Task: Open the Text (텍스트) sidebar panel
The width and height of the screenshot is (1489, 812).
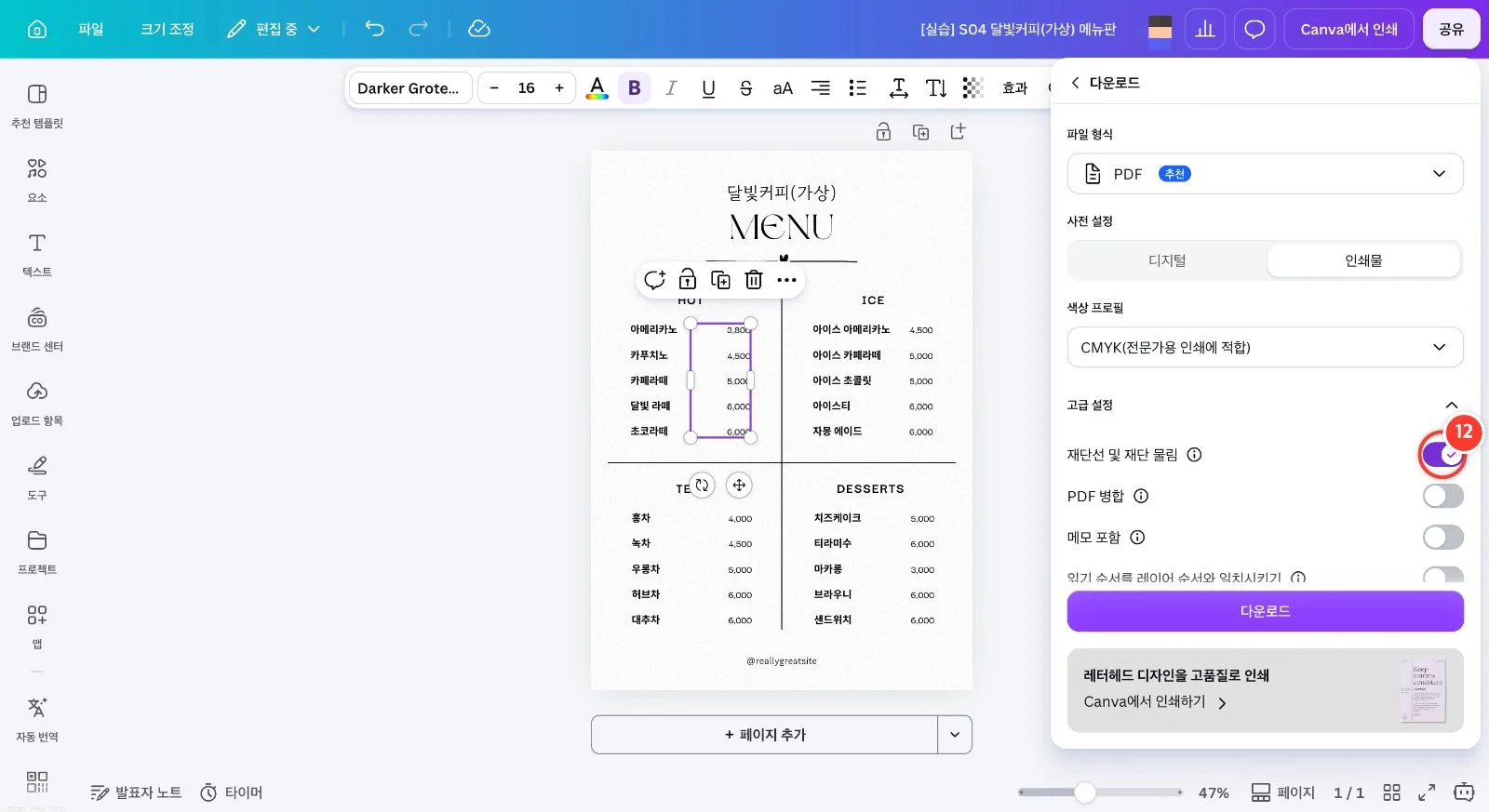Action: pyautogui.click(x=37, y=255)
